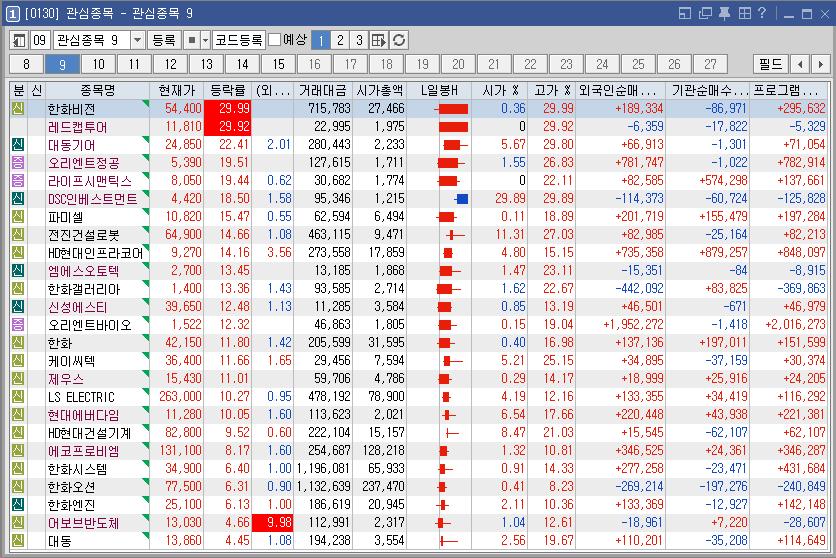Enable the 예상 checkbox
Image resolution: width=836 pixels, height=558 pixels.
(x=275, y=40)
